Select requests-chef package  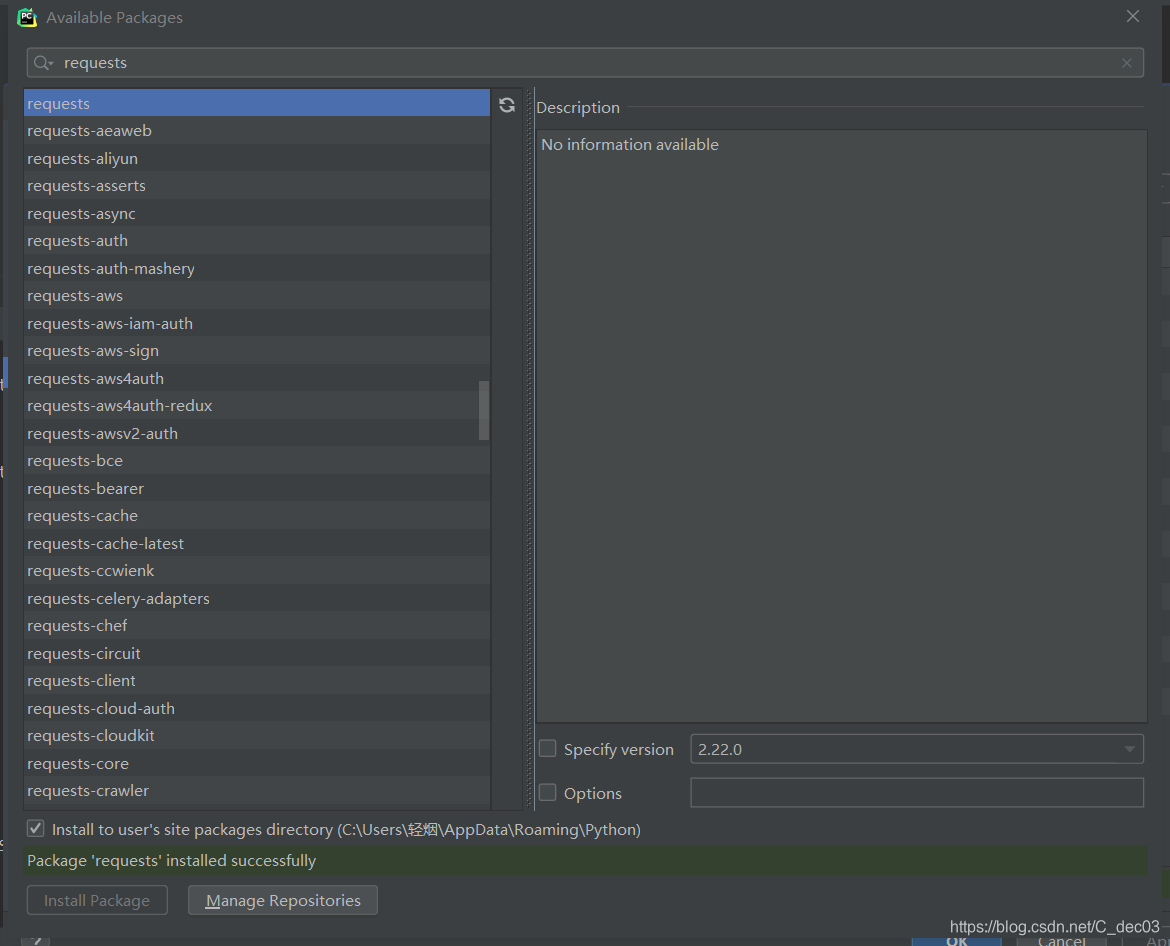257,626
